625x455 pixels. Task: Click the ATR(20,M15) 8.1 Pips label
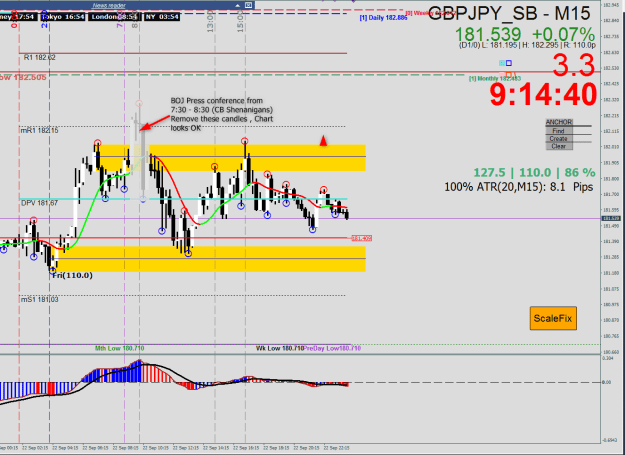519,187
